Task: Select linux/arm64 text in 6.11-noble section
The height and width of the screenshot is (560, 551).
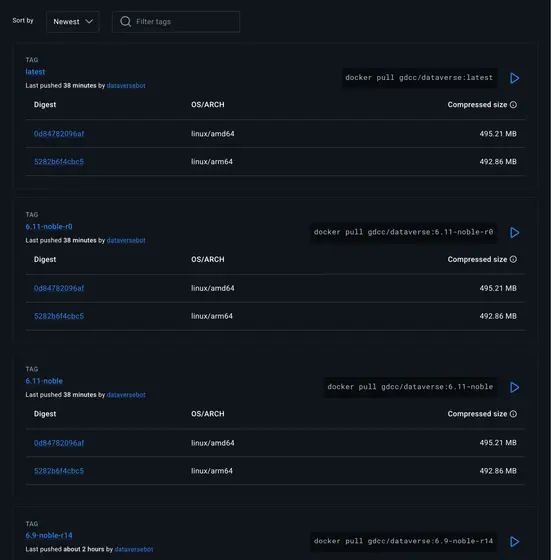Action: [x=212, y=471]
